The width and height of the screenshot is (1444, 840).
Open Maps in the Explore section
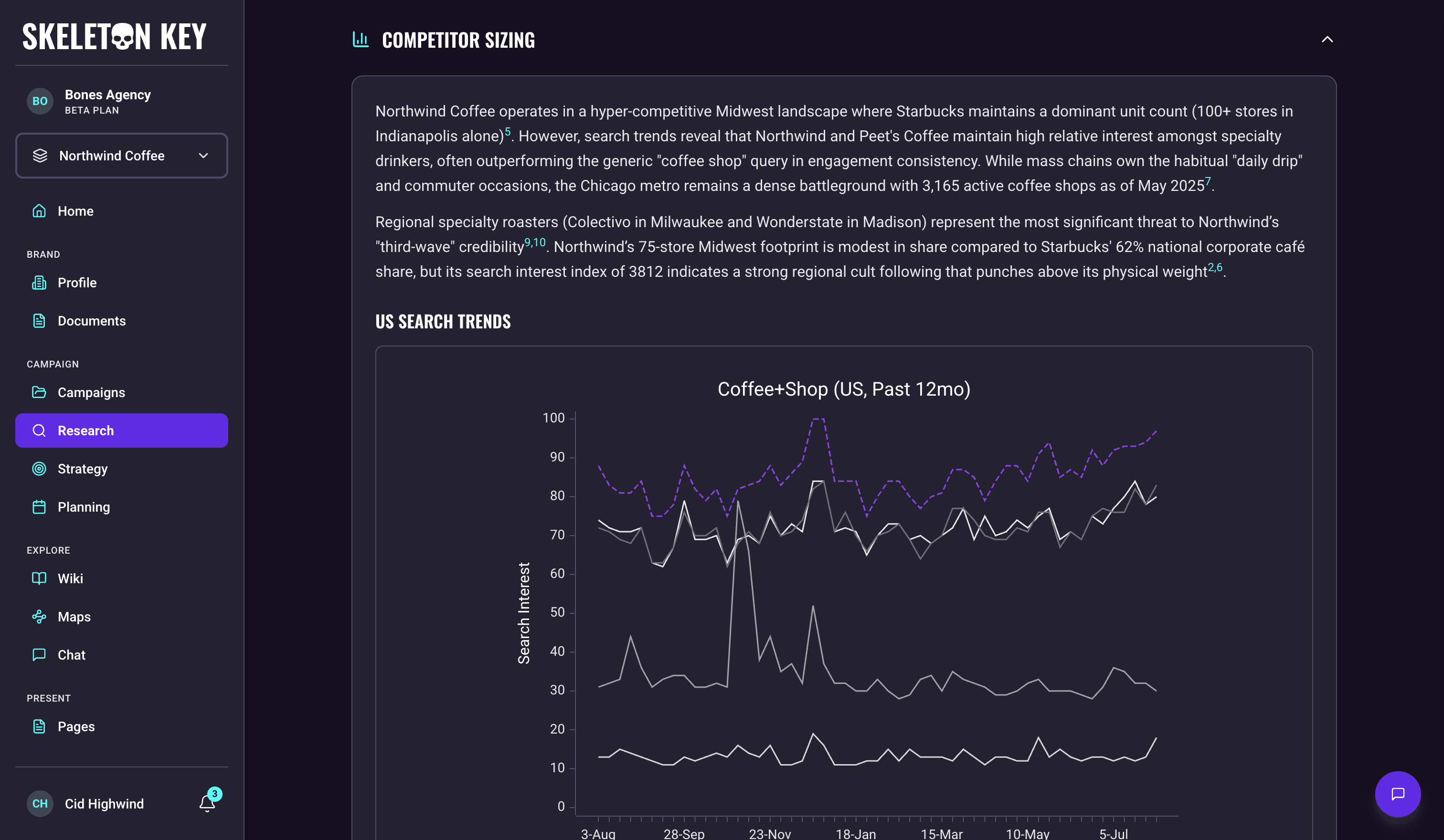click(x=121, y=617)
